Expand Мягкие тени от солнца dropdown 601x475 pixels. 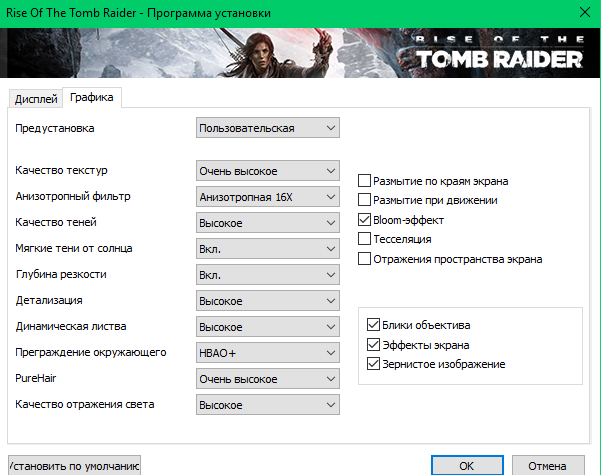[x=268, y=249]
